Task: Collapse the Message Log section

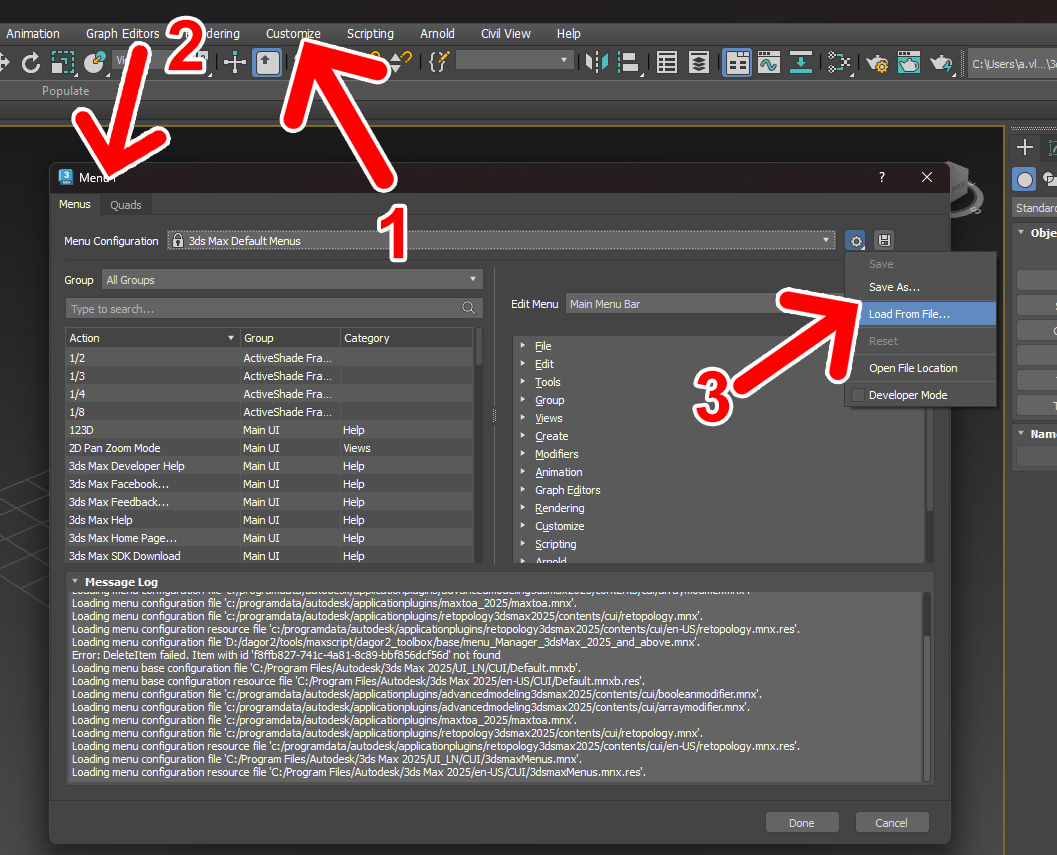Action: 75,582
